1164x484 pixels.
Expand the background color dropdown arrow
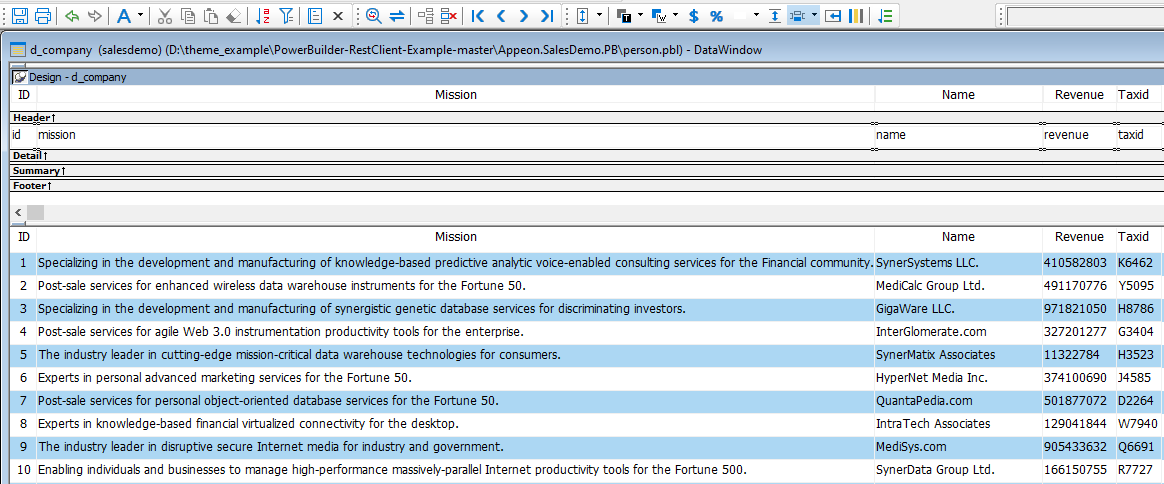[x=676, y=16]
